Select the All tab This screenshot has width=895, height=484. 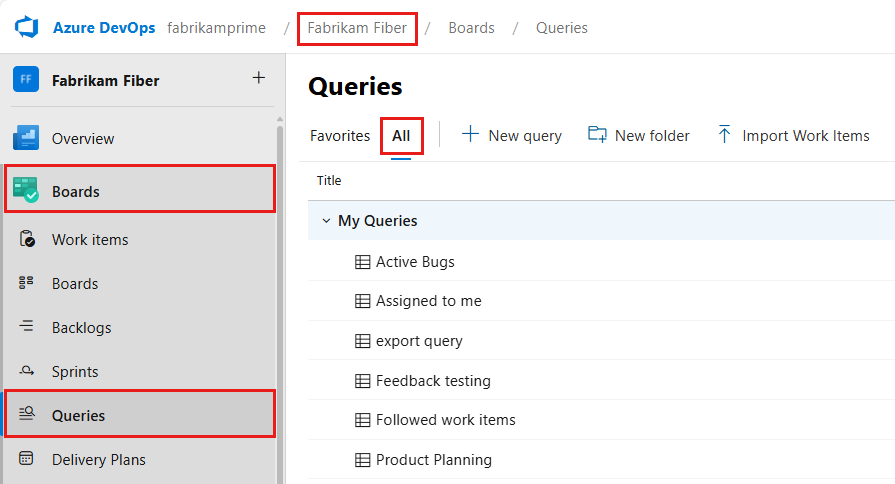(x=401, y=136)
